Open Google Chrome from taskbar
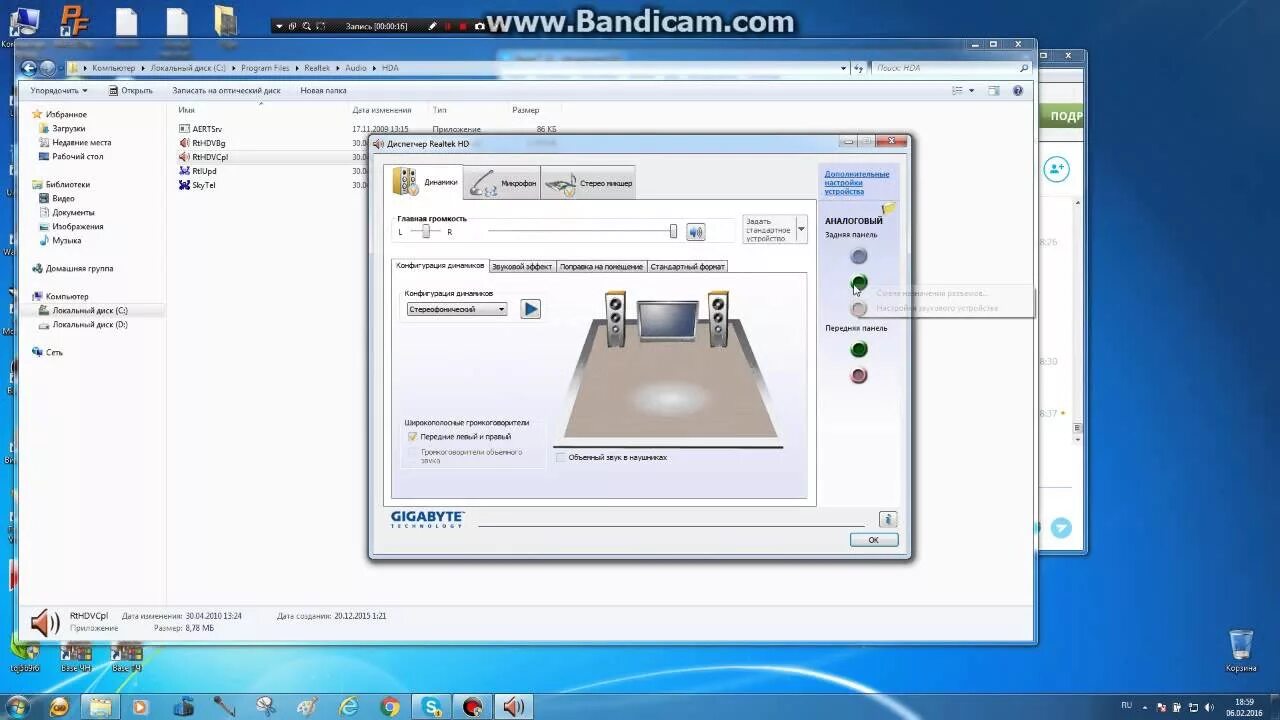Screen dimensions: 1280x720 coord(390,707)
